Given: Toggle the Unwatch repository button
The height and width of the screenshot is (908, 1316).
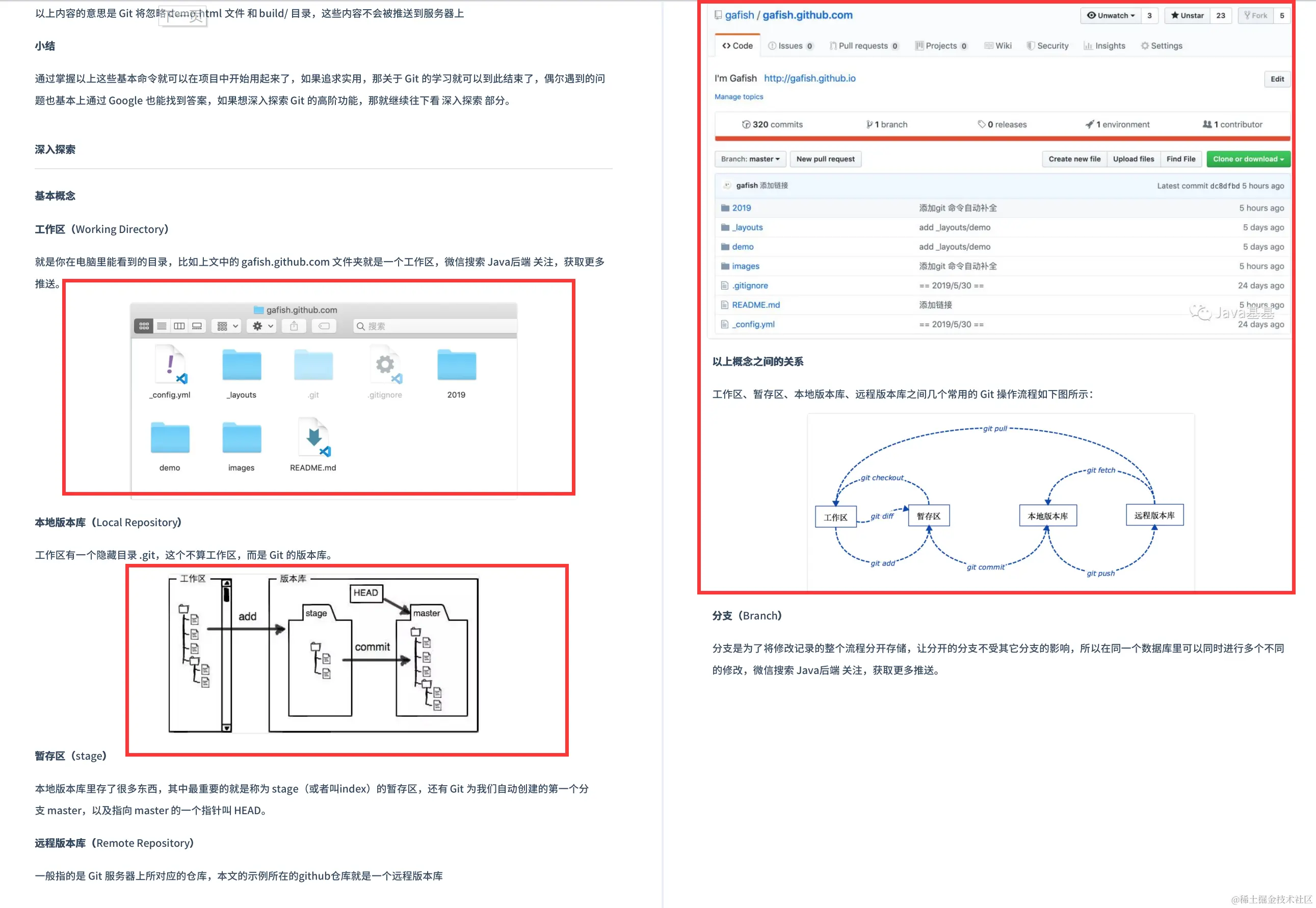Looking at the screenshot, I should point(1110,15).
